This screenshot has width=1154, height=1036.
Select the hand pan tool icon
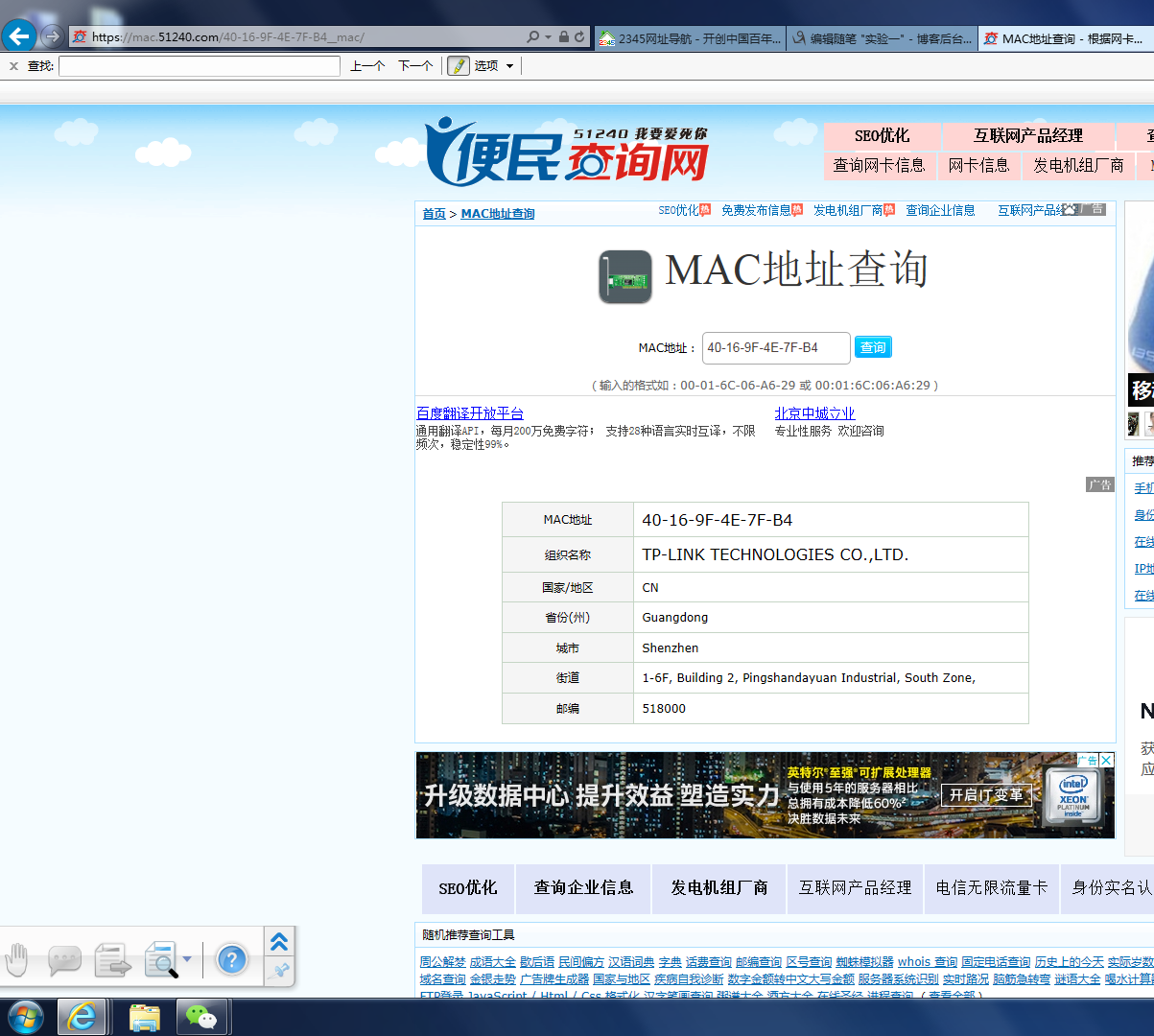point(17,959)
